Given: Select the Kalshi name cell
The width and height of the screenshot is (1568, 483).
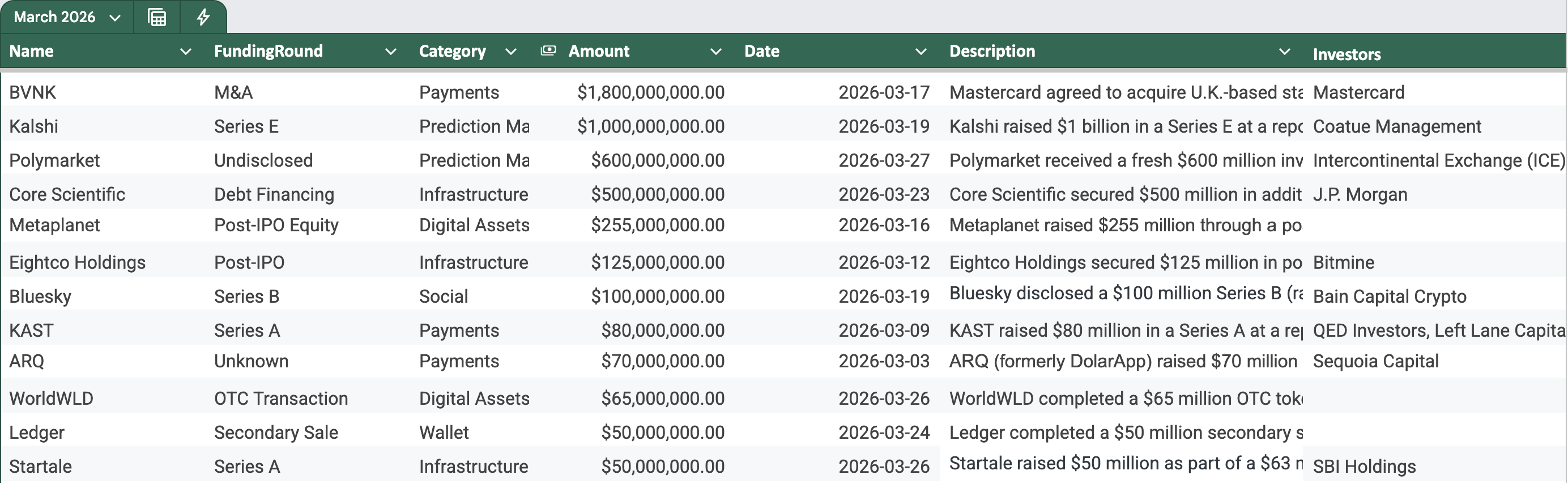Looking at the screenshot, I should pos(33,126).
